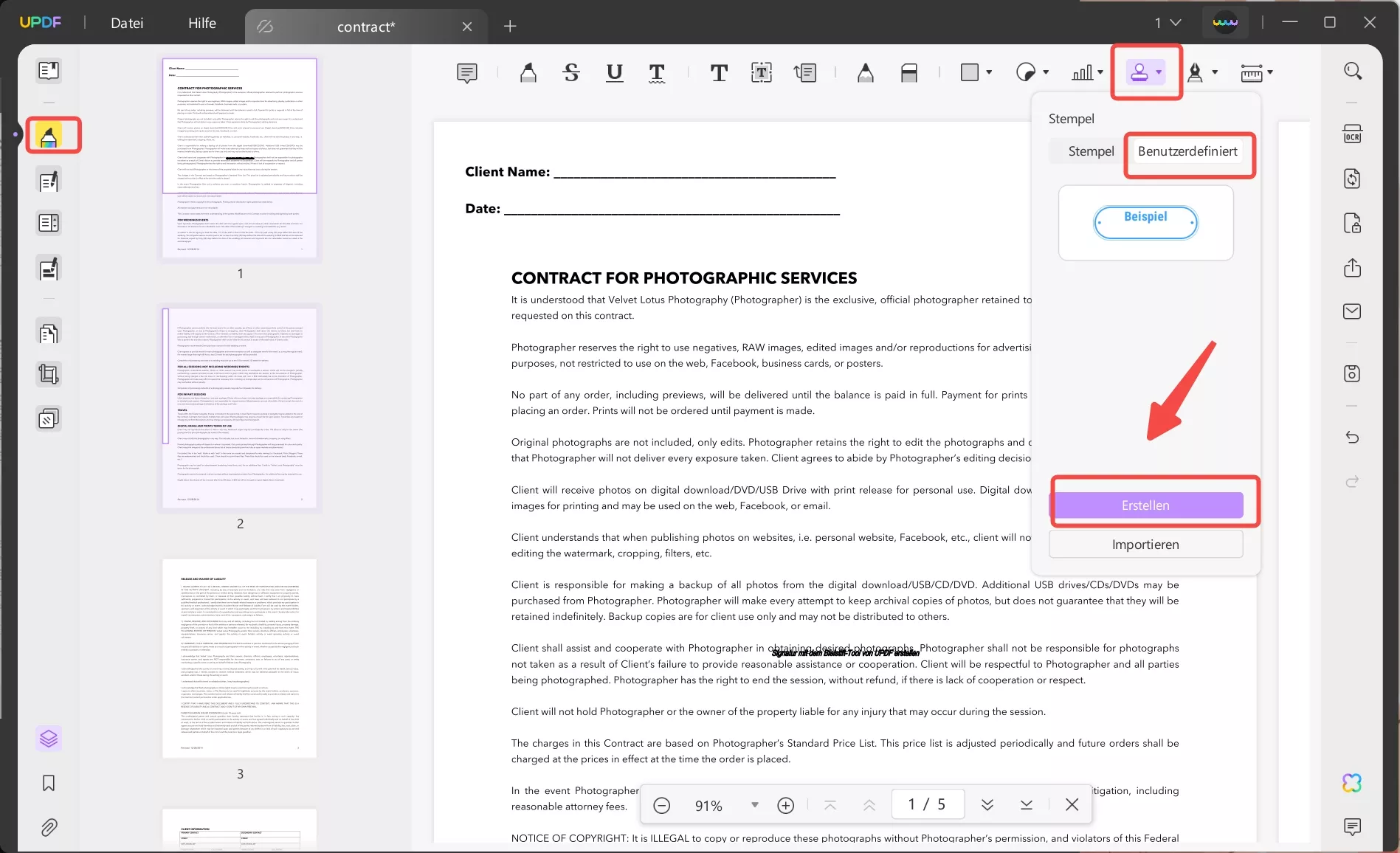
Task: Close the zoom and page navigation bar
Action: (1072, 805)
